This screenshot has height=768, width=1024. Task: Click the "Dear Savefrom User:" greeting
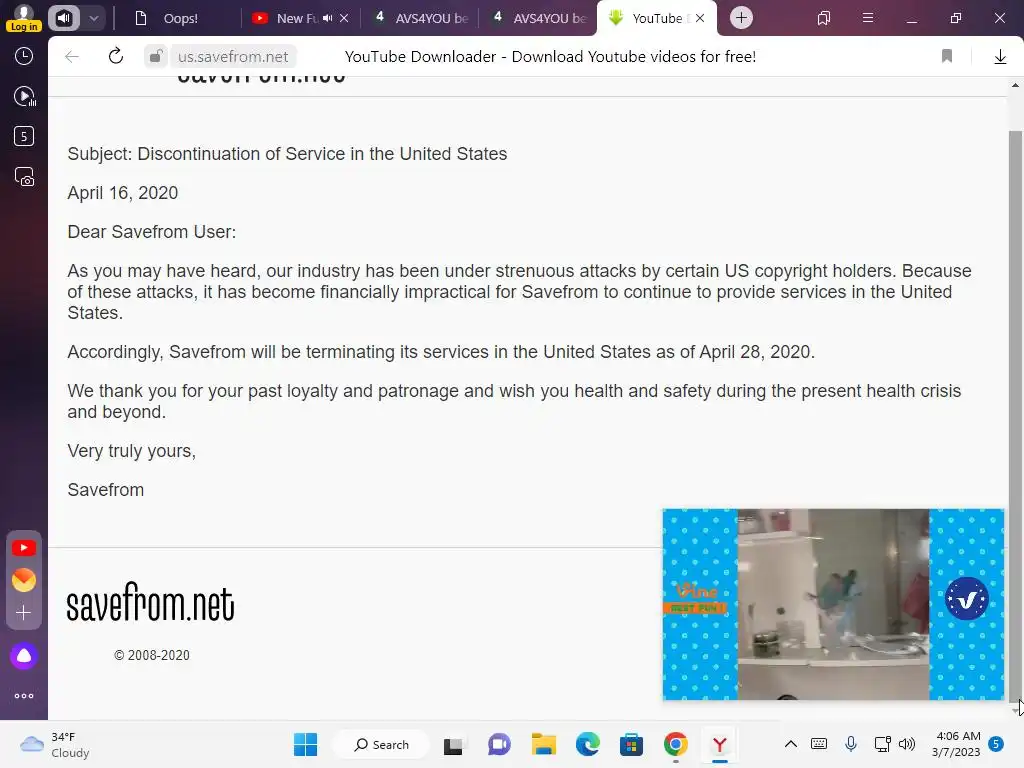[x=152, y=232]
